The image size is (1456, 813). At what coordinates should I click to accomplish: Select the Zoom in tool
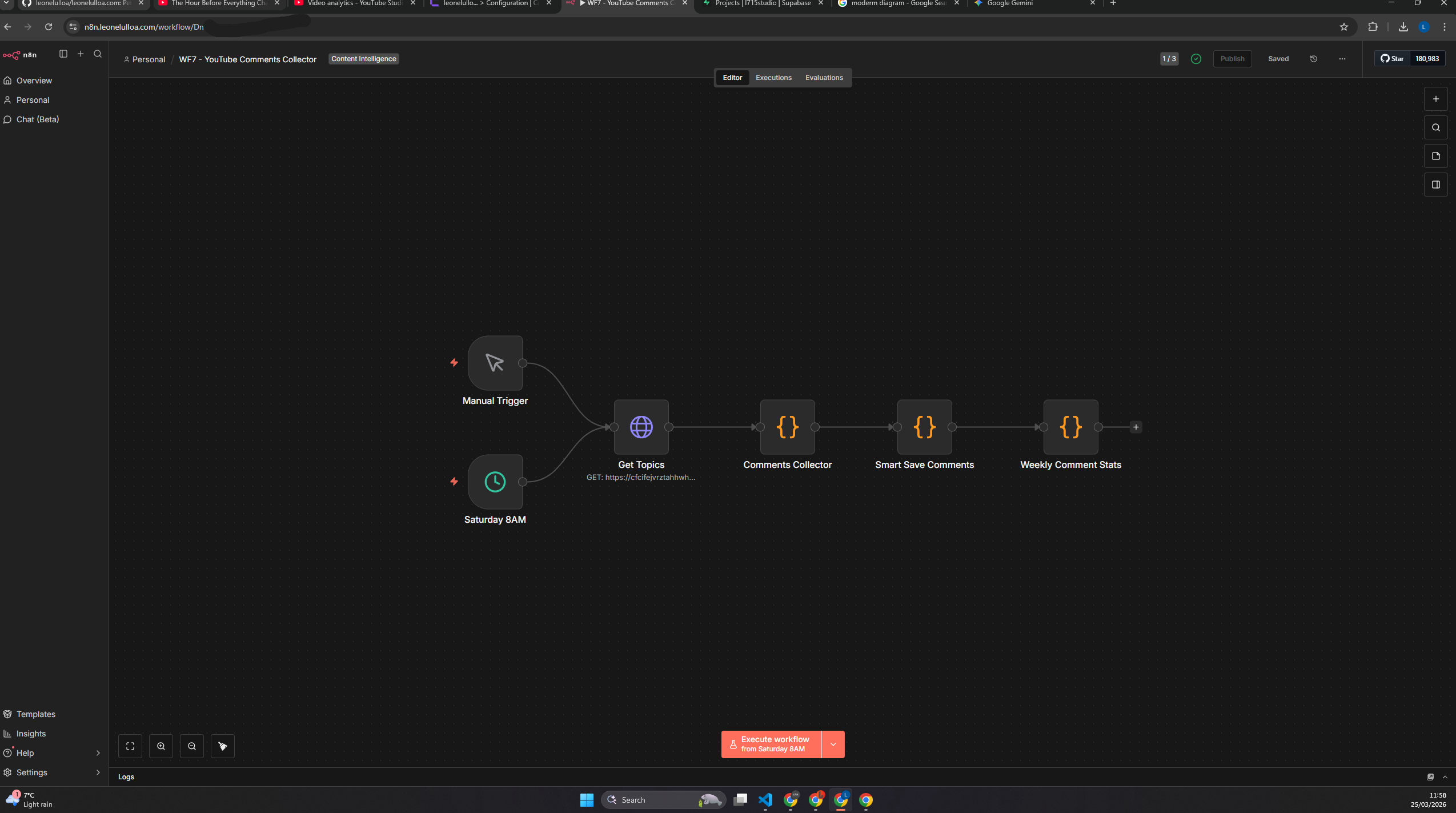(x=161, y=746)
